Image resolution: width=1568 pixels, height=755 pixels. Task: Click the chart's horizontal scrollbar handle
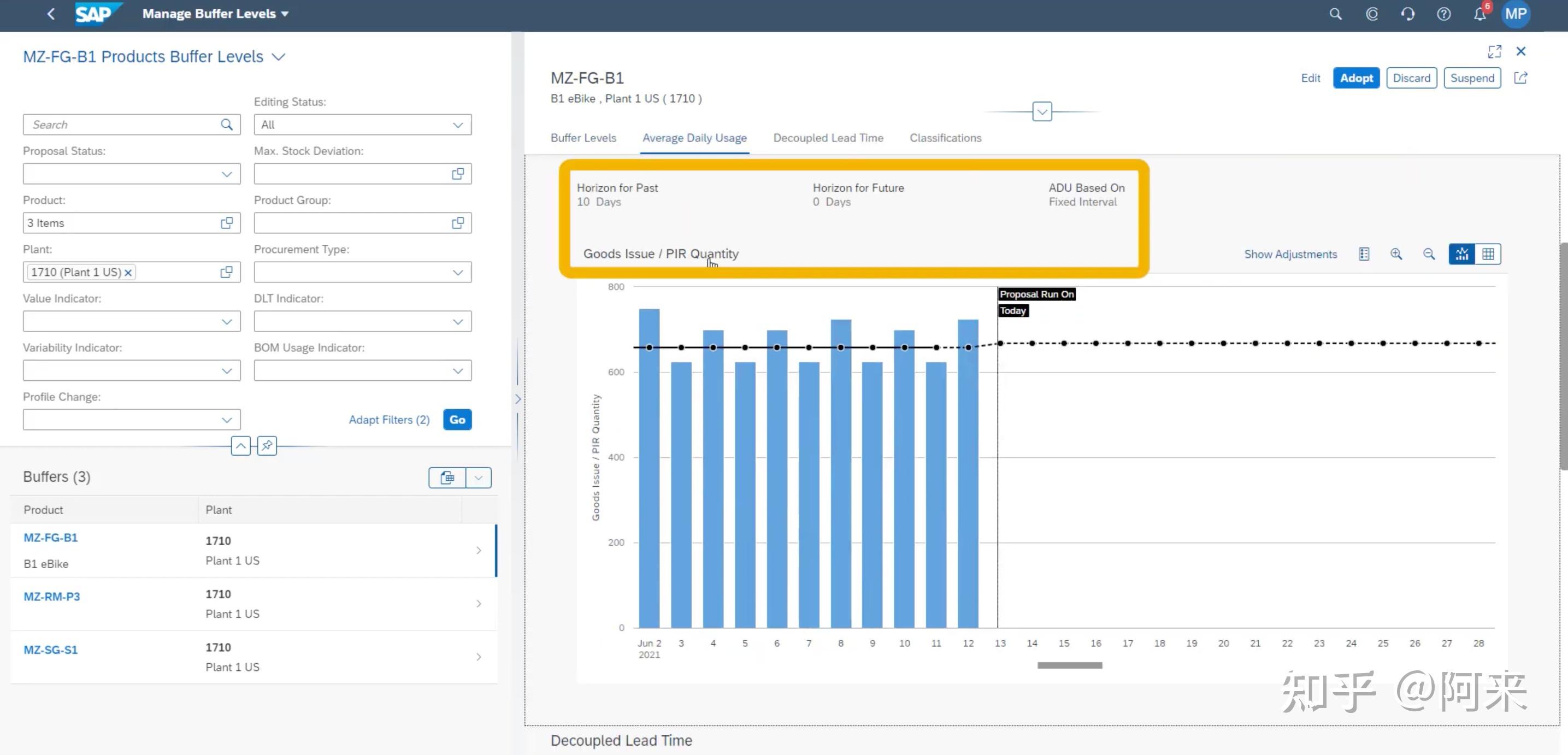coord(1070,665)
